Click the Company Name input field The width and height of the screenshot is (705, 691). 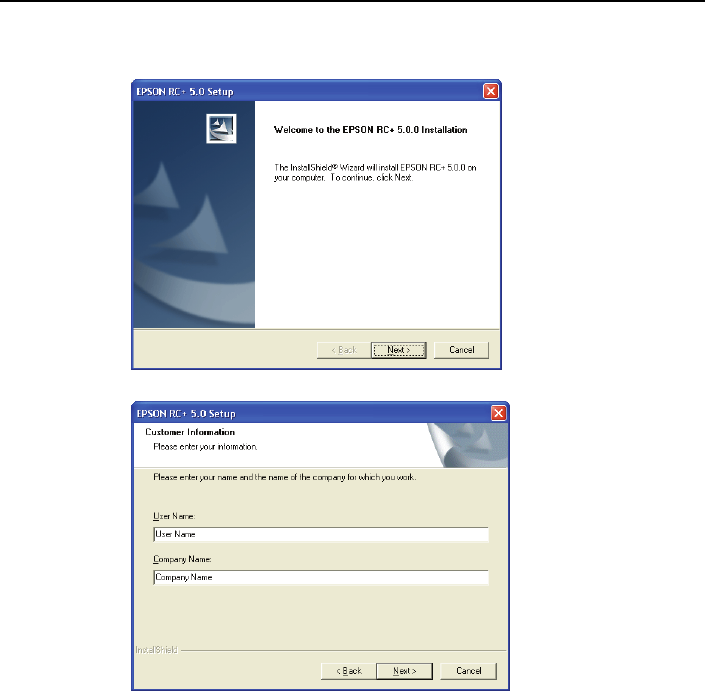click(321, 578)
